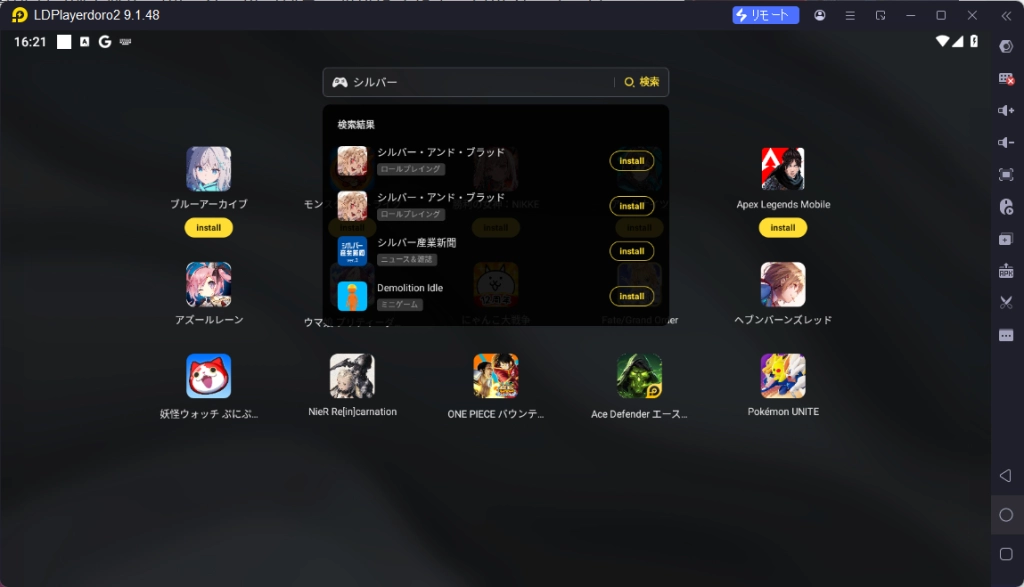1024x587 pixels.
Task: Open the settings hexagon icon in sidebar
Action: [1006, 46]
